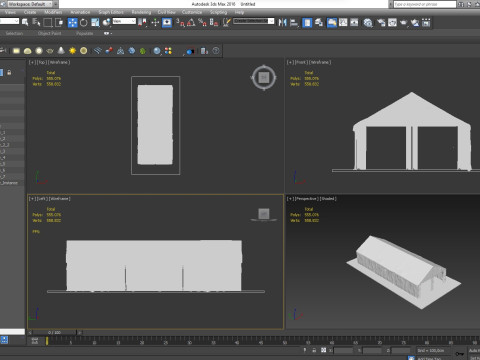Click Edit Named Selection Sets icon

pyautogui.click(x=227, y=22)
